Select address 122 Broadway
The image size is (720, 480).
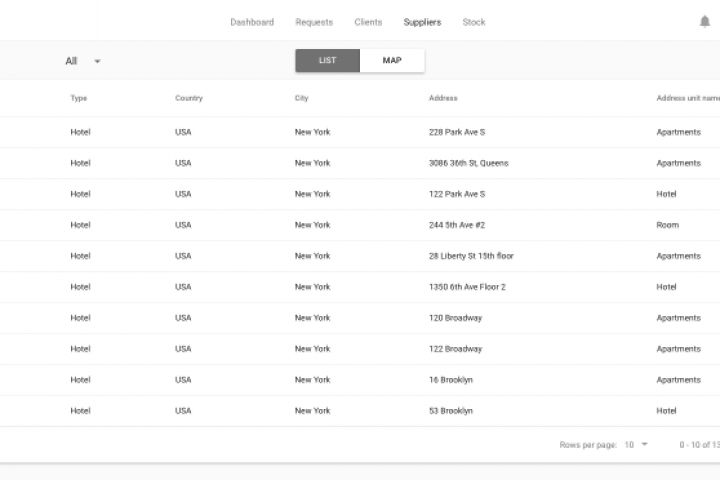[x=456, y=349]
